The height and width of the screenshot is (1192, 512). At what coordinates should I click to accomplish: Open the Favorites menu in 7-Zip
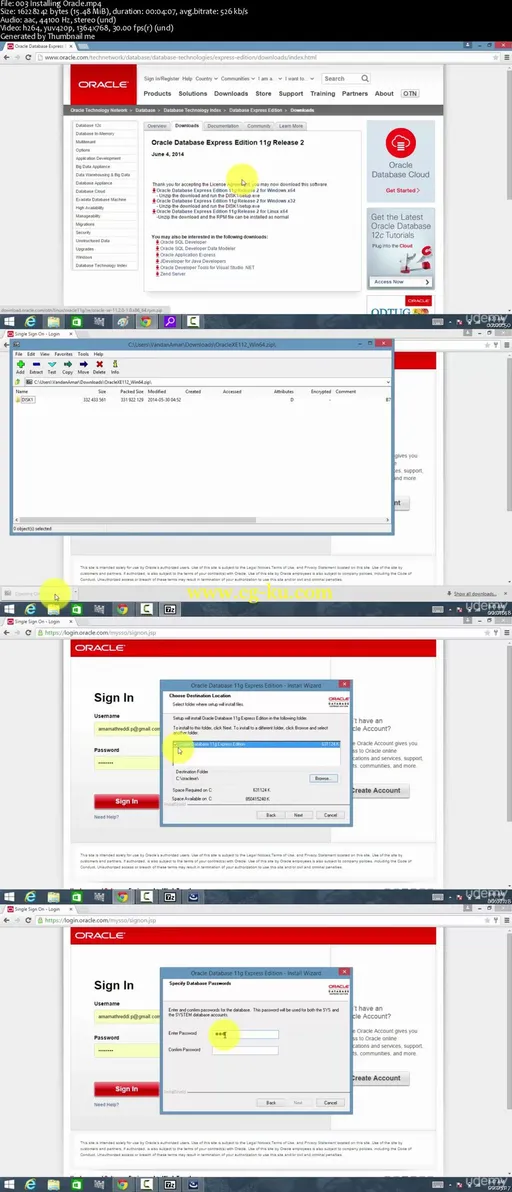(x=64, y=354)
